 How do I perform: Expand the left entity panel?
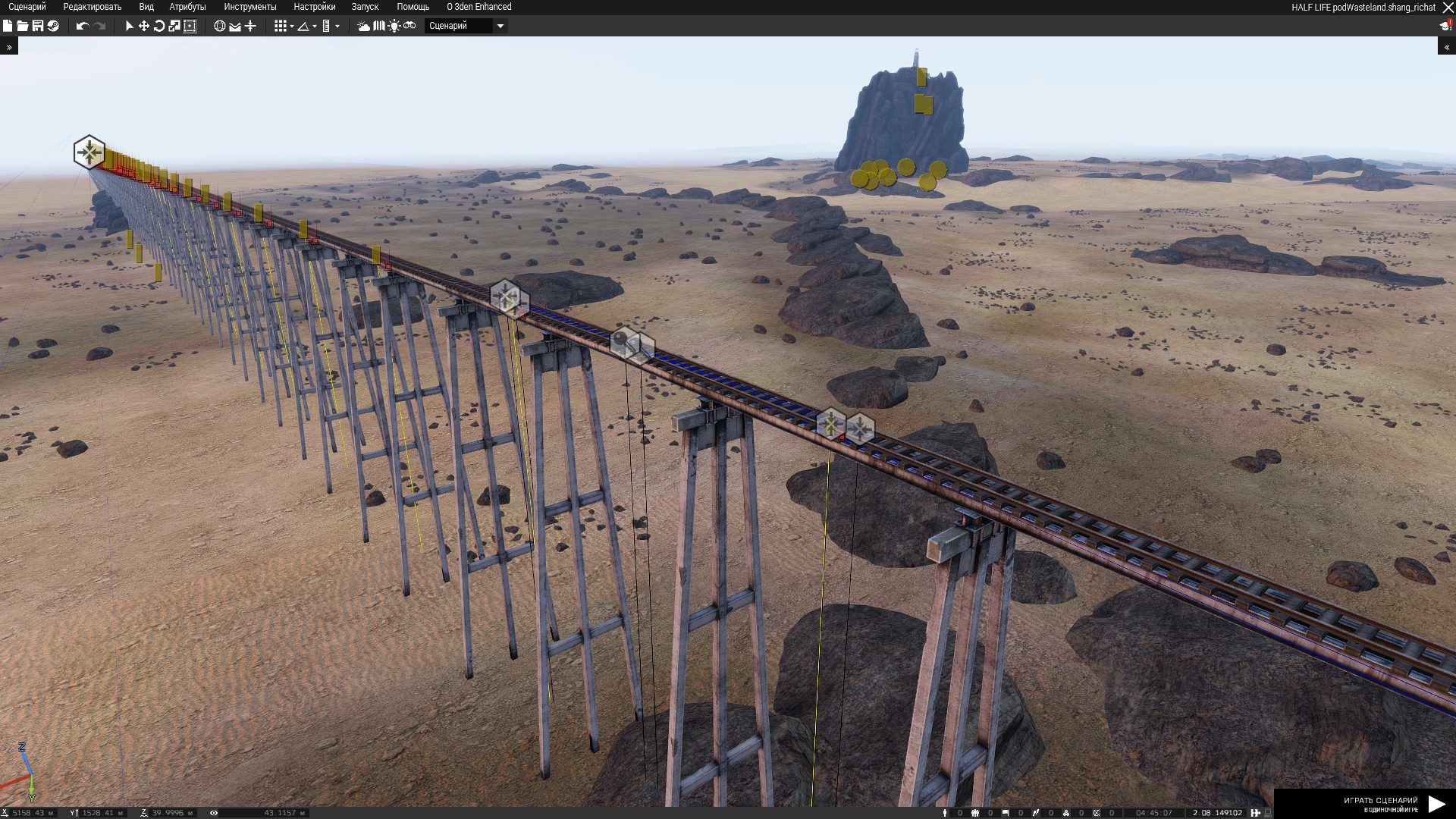point(9,47)
